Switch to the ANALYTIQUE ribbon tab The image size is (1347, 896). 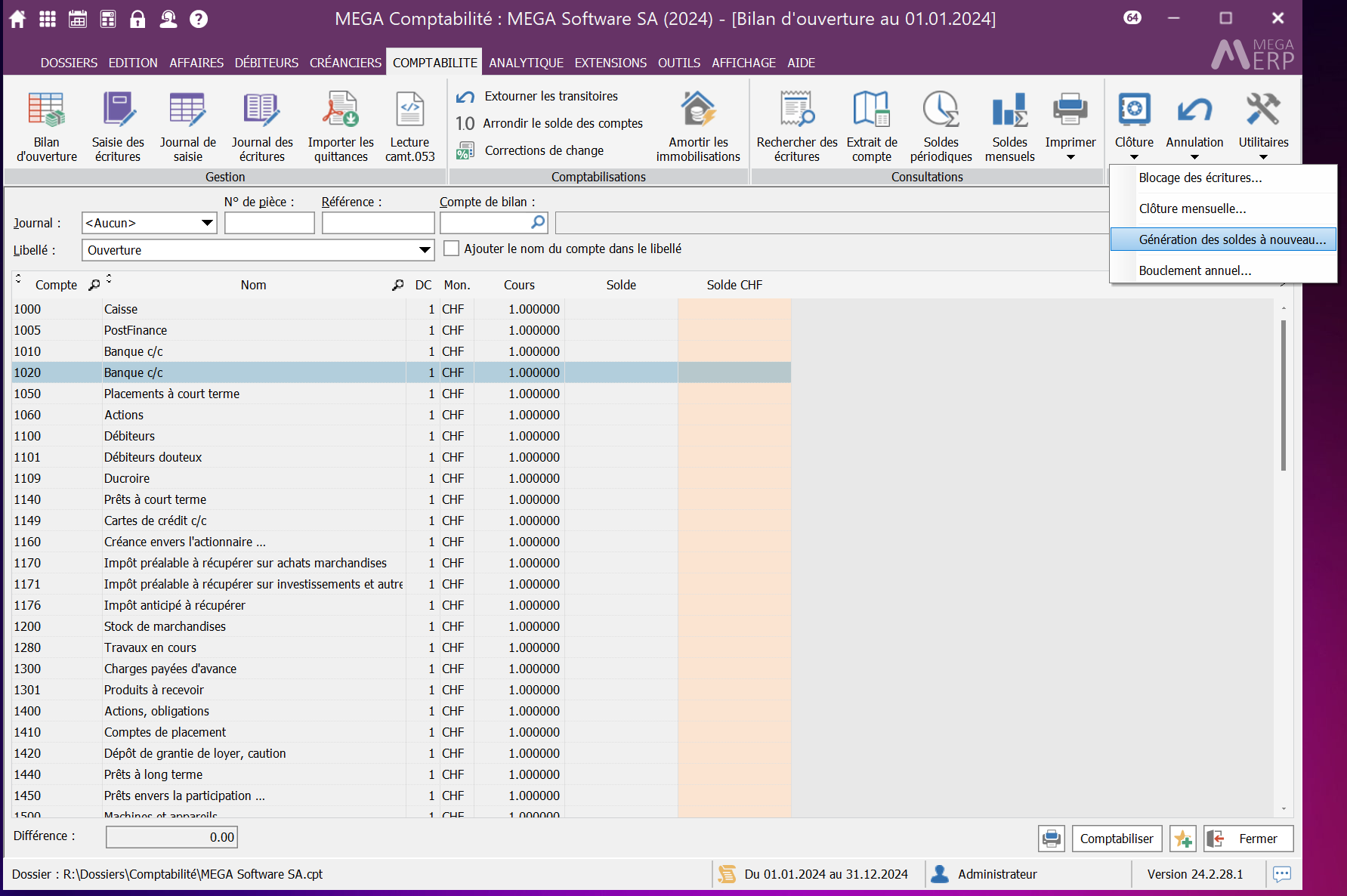(526, 63)
